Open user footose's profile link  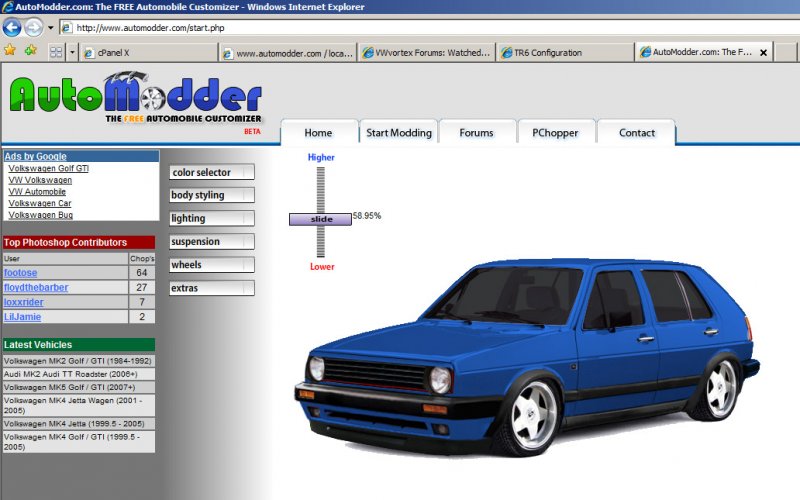tap(20, 272)
